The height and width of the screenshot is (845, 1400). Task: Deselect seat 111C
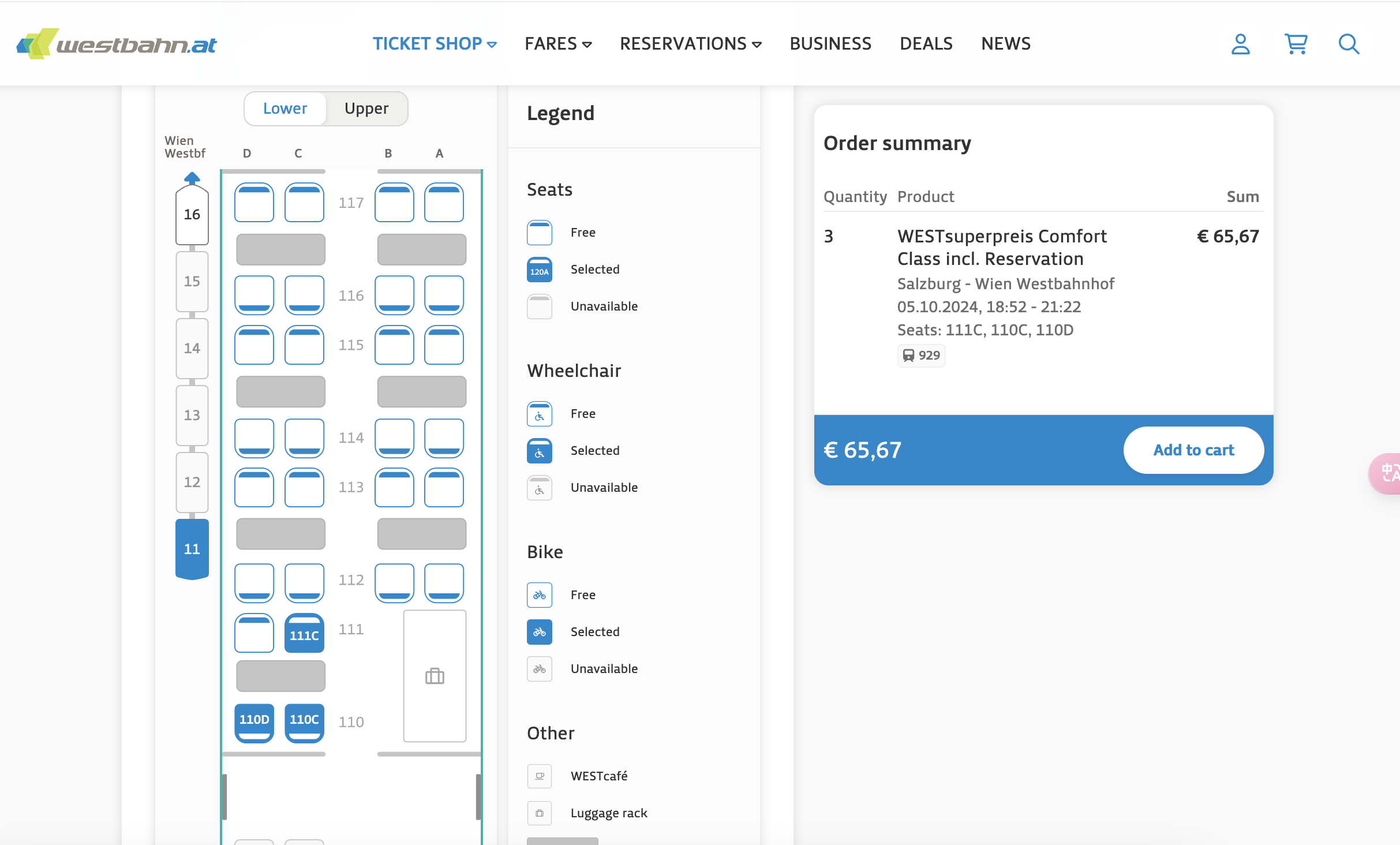[304, 633]
